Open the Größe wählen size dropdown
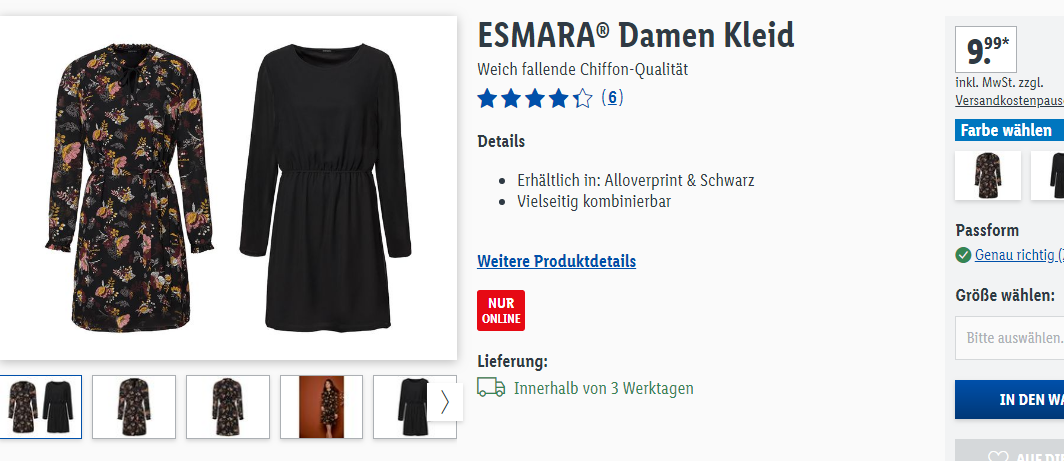 (x=1010, y=337)
